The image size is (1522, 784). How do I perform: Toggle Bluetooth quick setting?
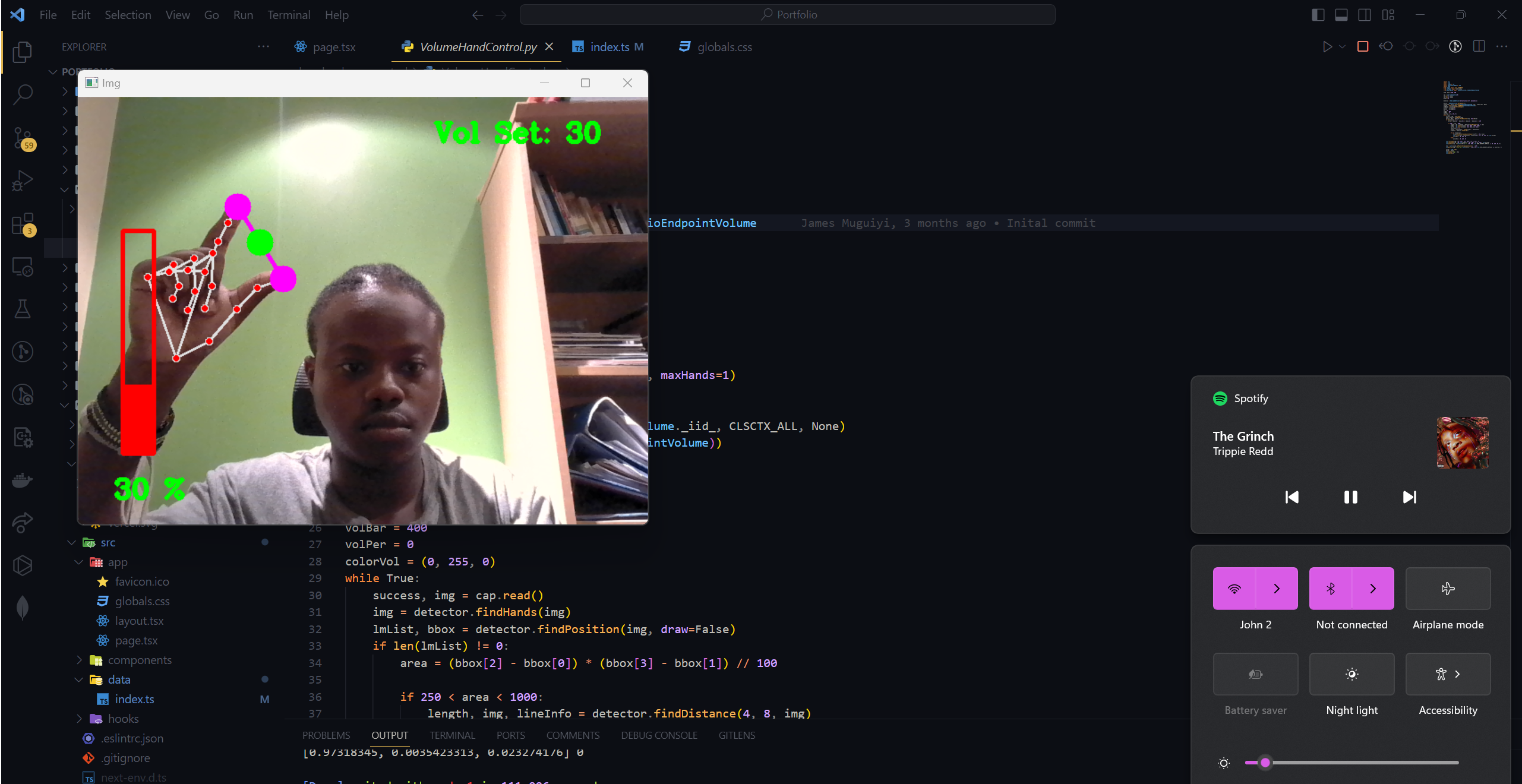pos(1331,589)
